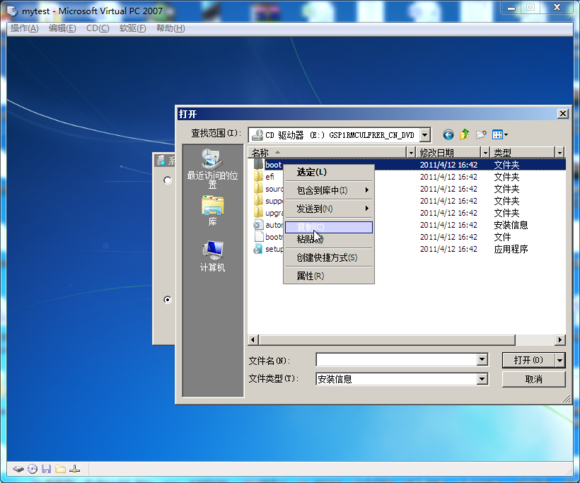Expand the file name (文件名) dropdown arrow
Screen dimensions: 580x483
click(x=482, y=359)
